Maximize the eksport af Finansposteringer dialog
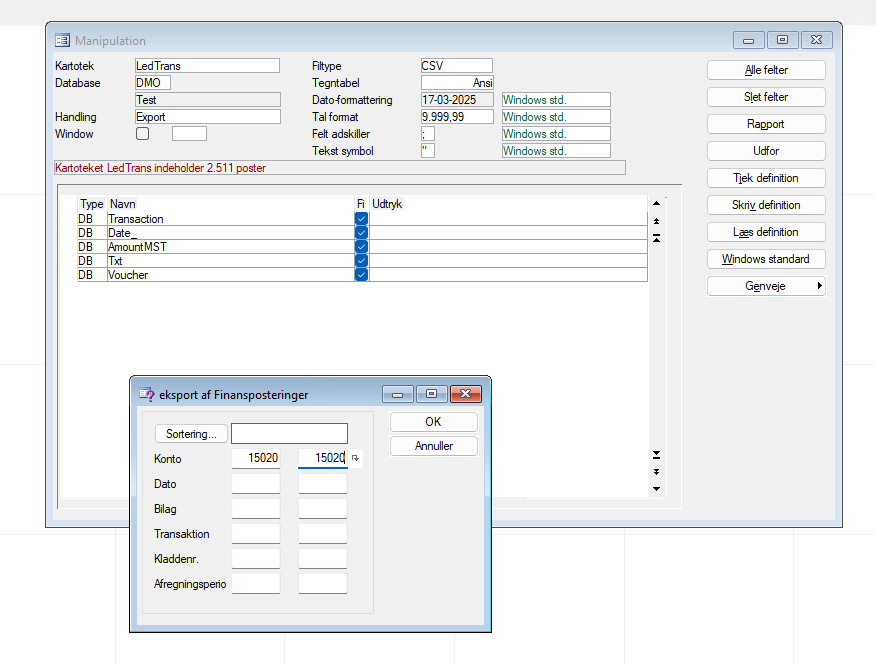 click(x=431, y=394)
